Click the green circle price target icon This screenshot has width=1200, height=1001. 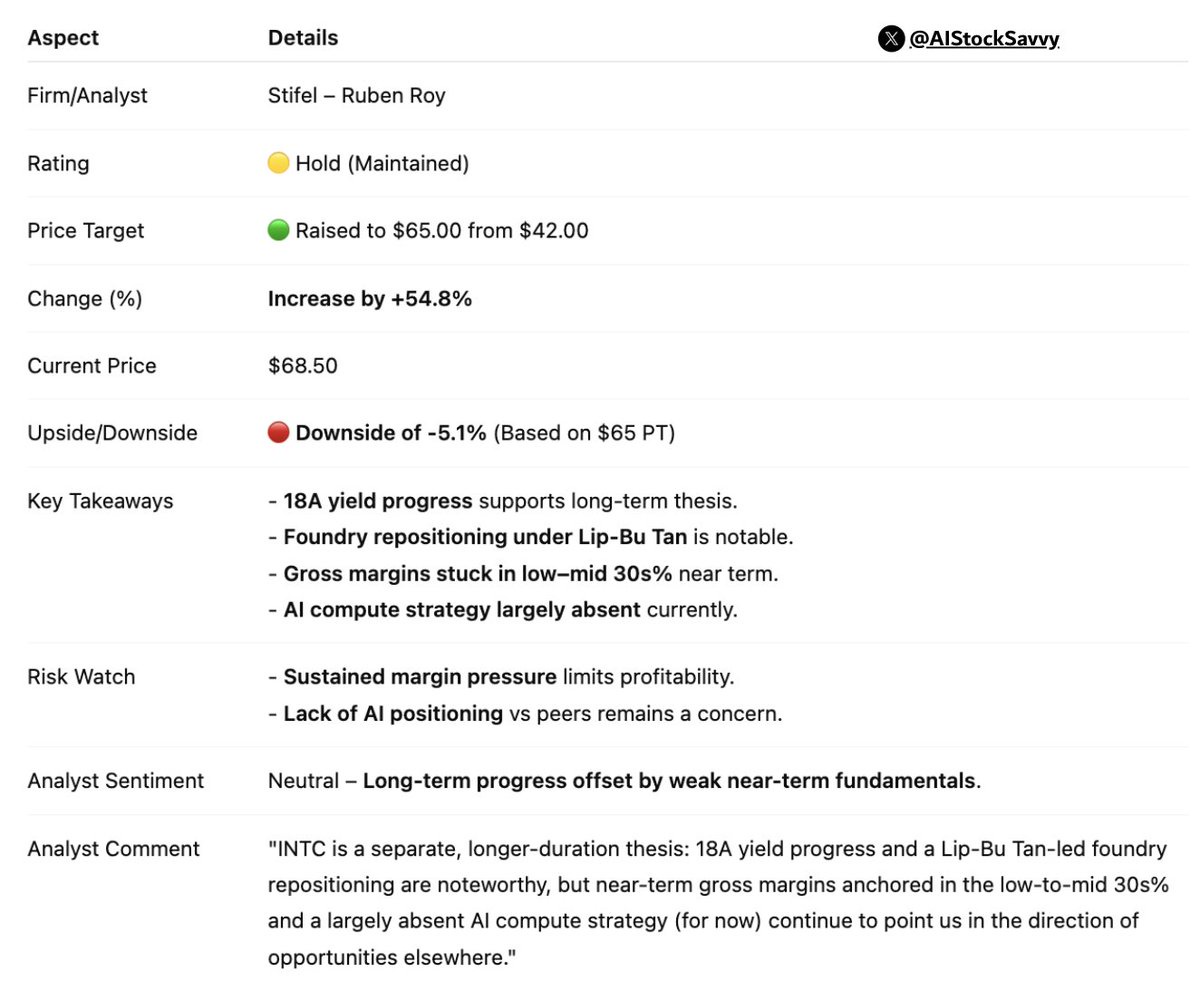[279, 230]
